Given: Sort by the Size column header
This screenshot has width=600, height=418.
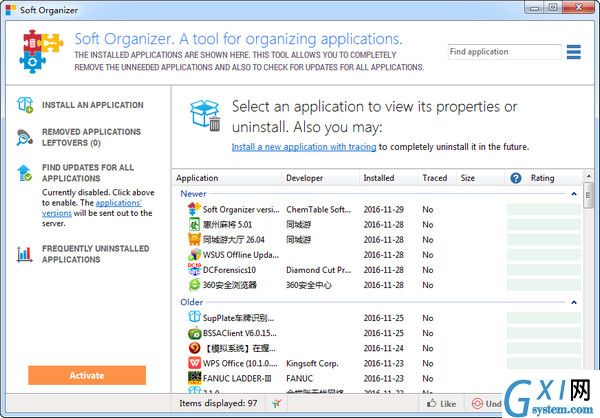Looking at the screenshot, I should [468, 178].
